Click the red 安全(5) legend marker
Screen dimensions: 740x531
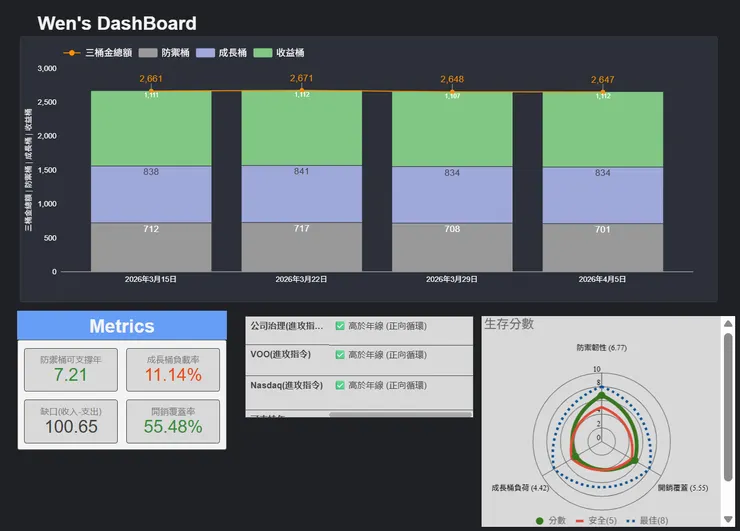pyautogui.click(x=580, y=521)
